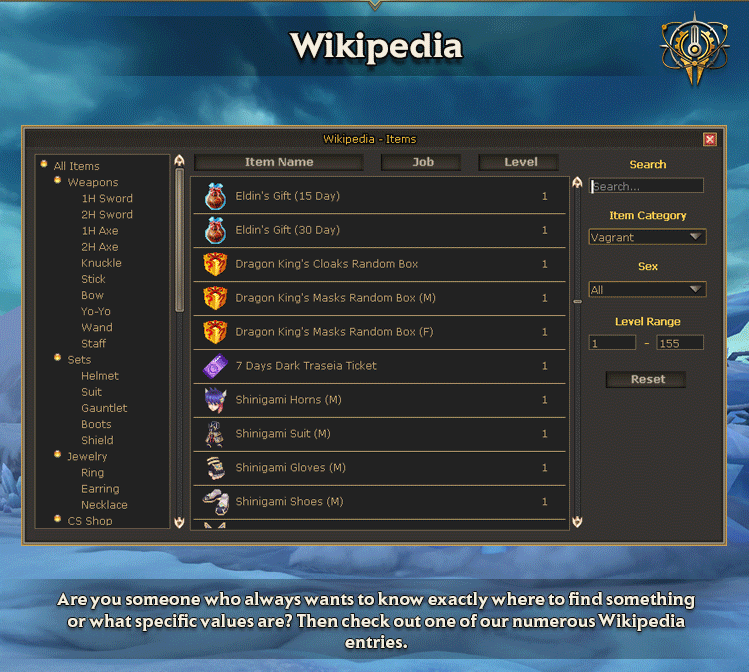Click the Eldin's Gift (30 Day) pouch icon

tap(215, 230)
